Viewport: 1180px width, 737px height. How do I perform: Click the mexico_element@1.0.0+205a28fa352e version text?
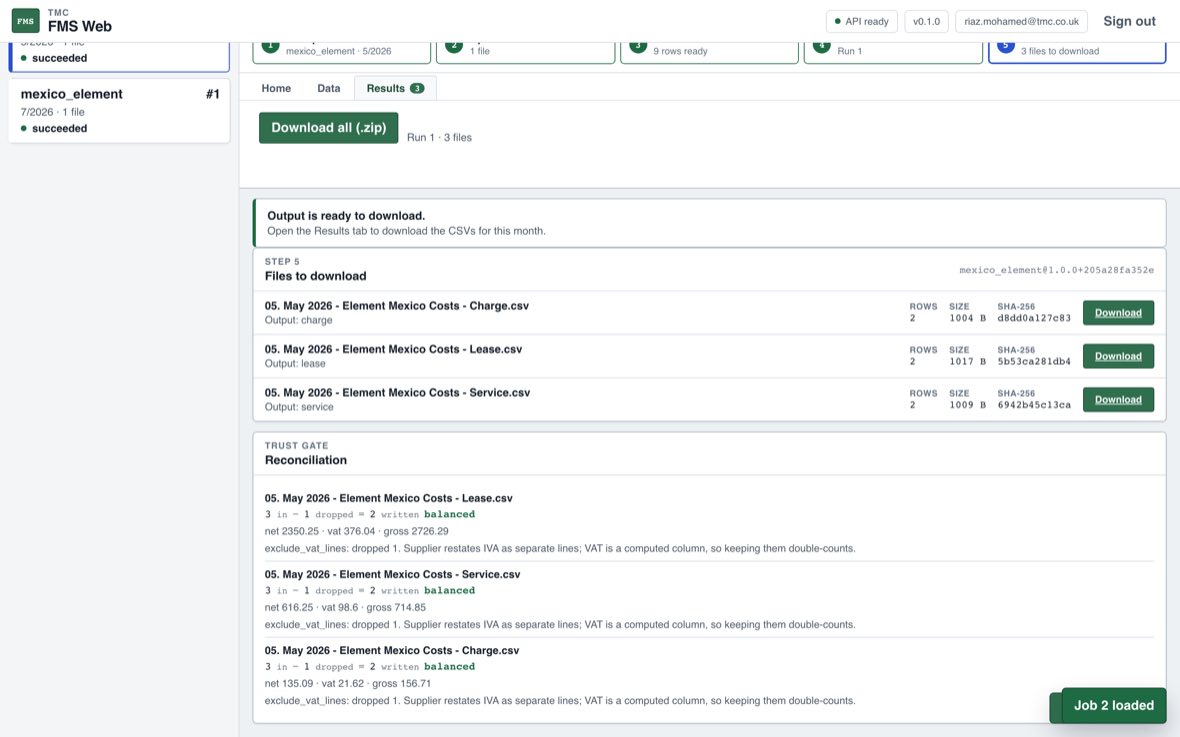pos(1057,270)
